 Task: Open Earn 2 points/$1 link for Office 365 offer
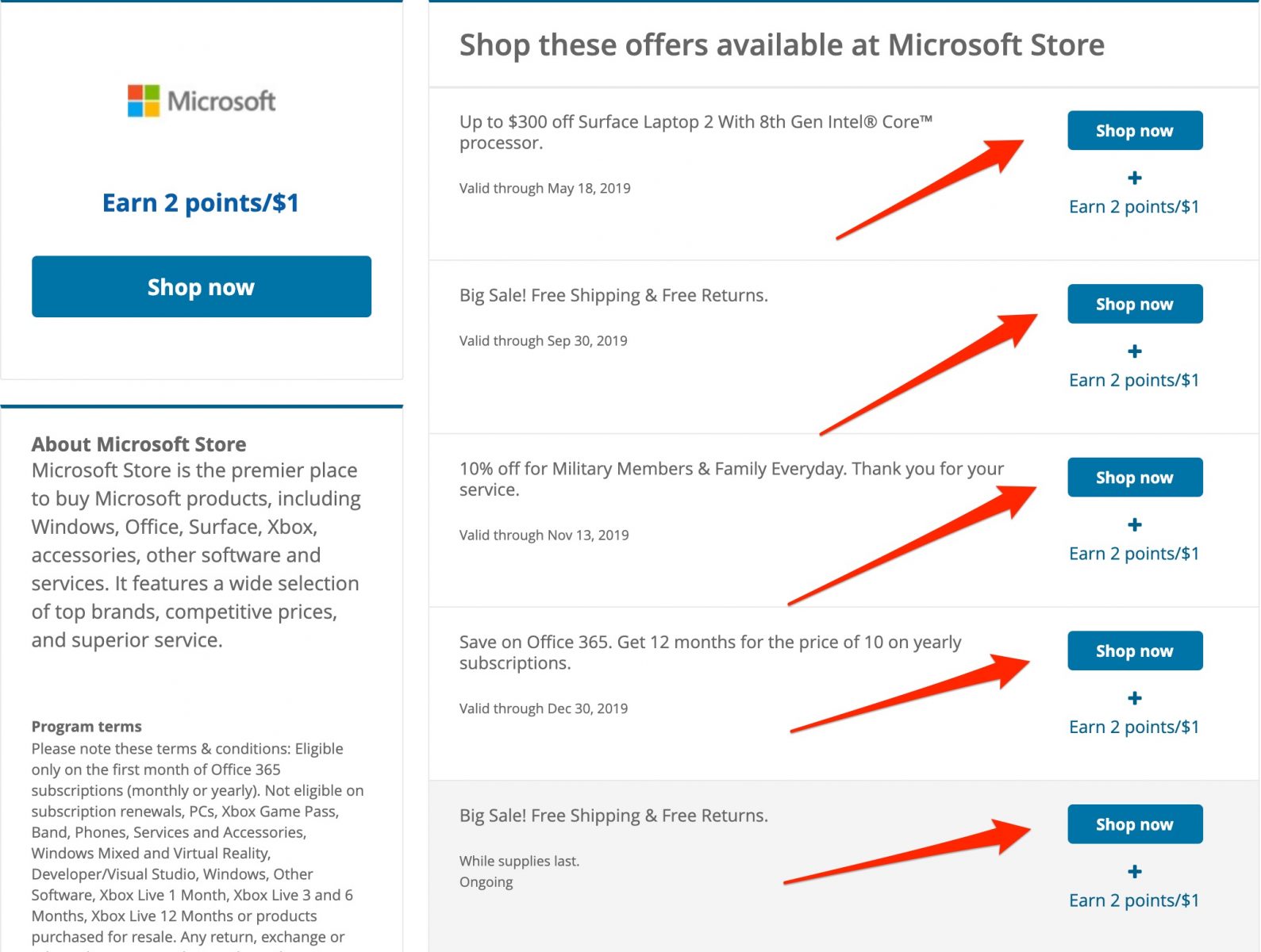tap(1134, 727)
